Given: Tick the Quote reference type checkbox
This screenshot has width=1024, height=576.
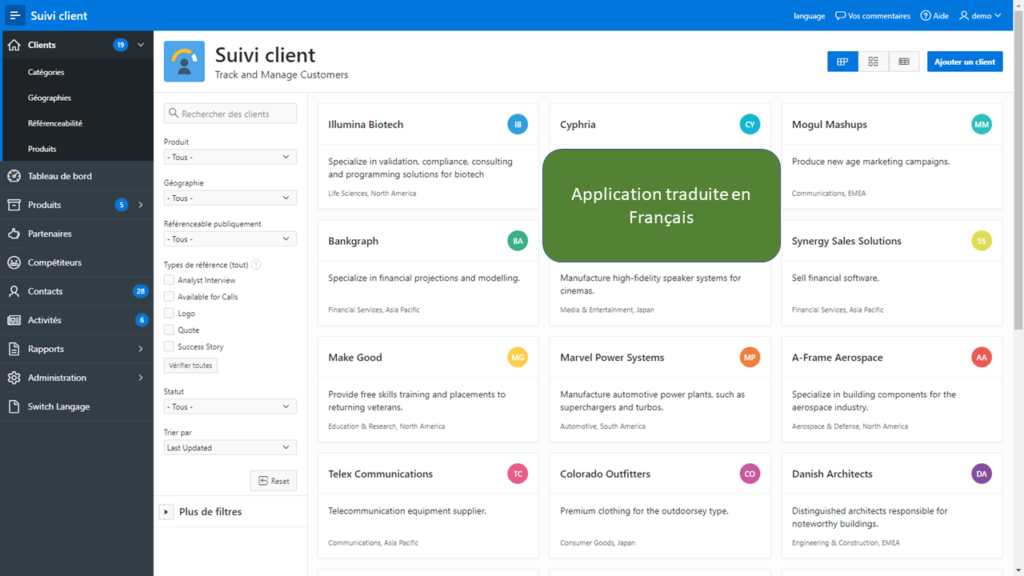Looking at the screenshot, I should (169, 330).
